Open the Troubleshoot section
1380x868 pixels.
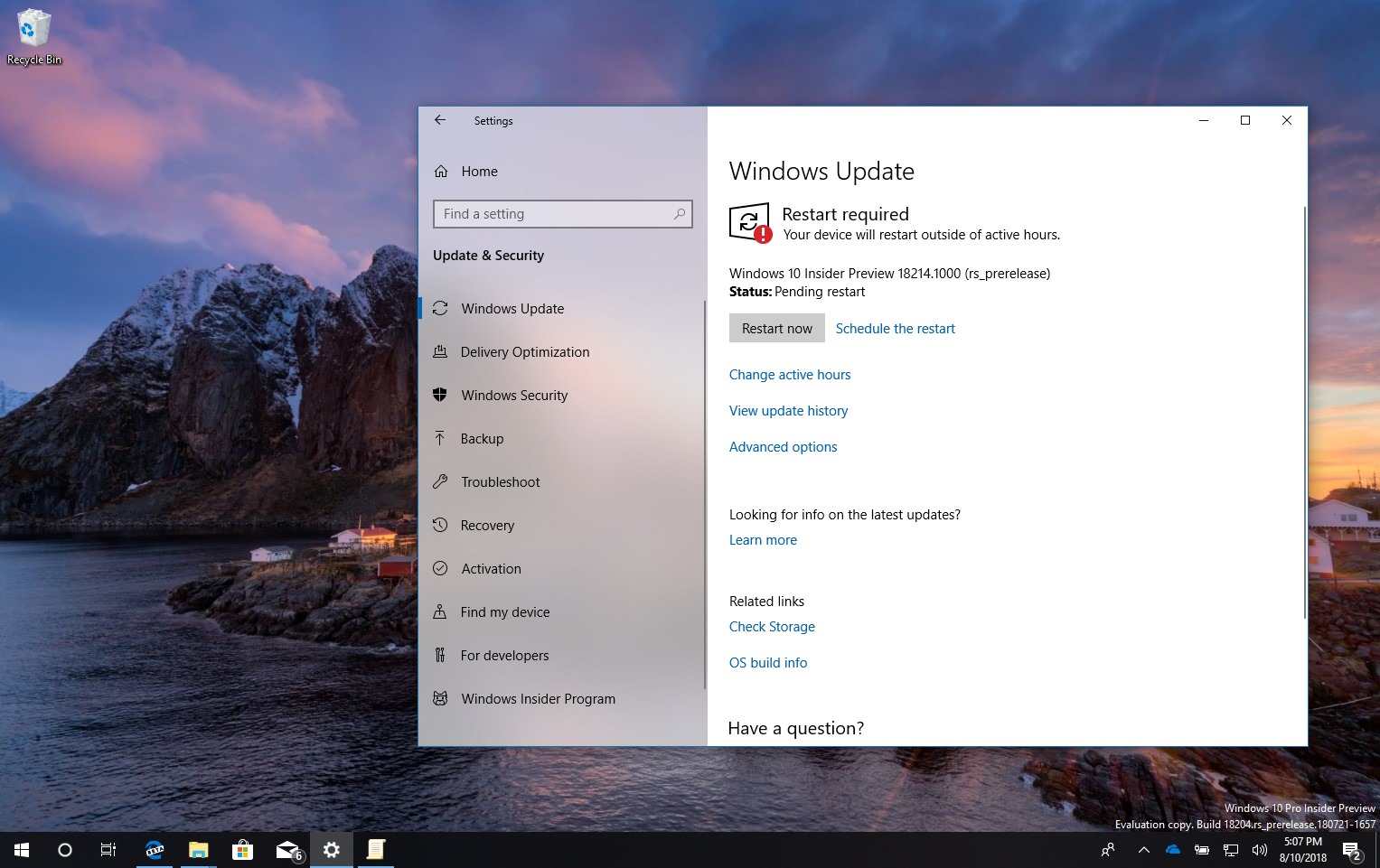tap(501, 481)
